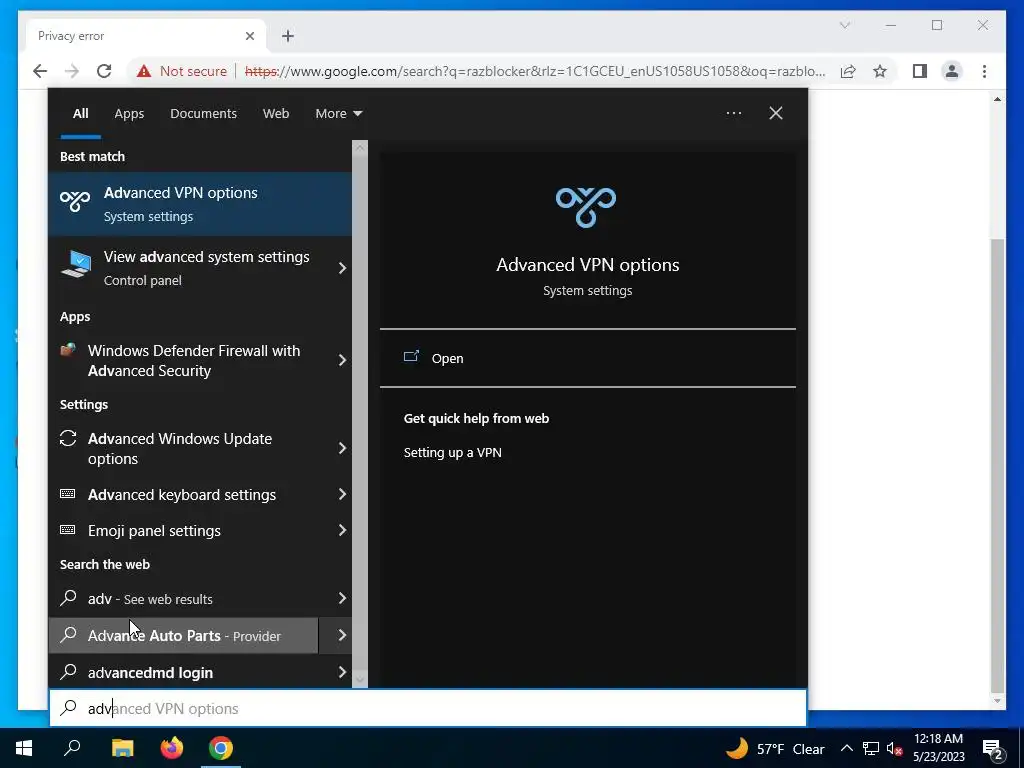Open the tab search chevron in Chrome

pyautogui.click(x=844, y=25)
